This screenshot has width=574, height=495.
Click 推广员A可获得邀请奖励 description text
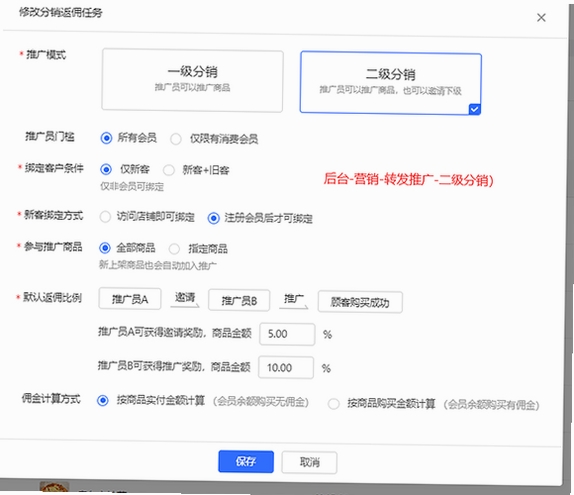point(175,332)
